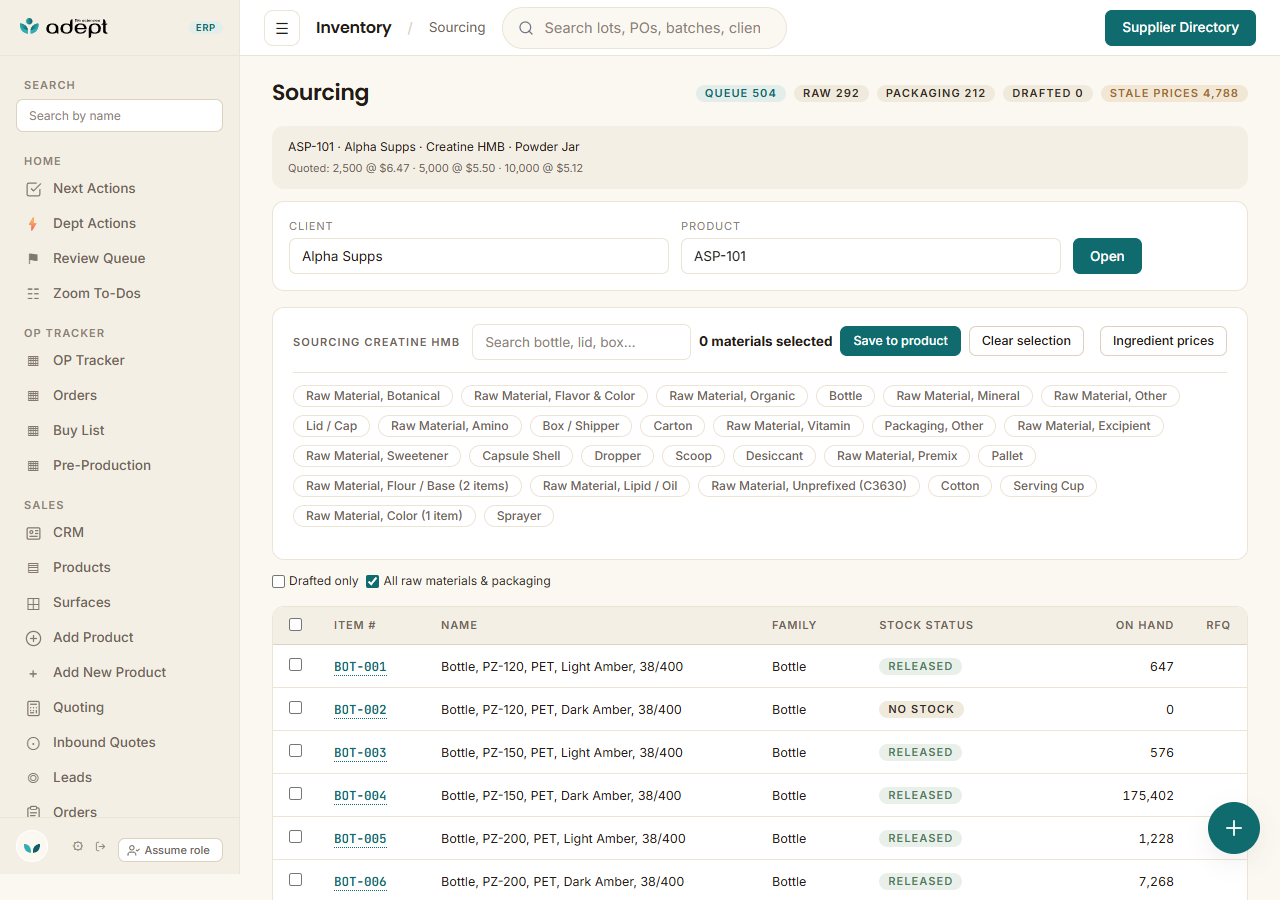Enable the Drafted only checkbox
The height and width of the screenshot is (900, 1280).
279,581
